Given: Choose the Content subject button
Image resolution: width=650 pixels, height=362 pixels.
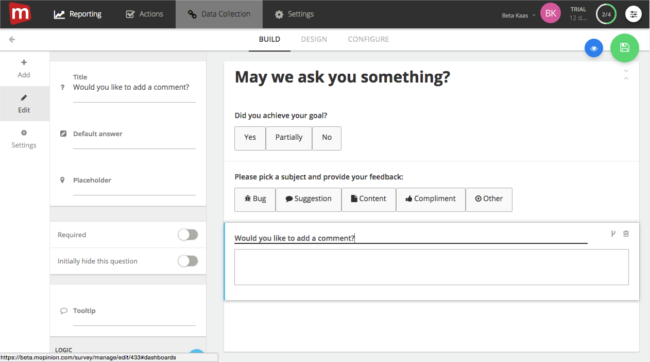Looking at the screenshot, I should [x=369, y=199].
